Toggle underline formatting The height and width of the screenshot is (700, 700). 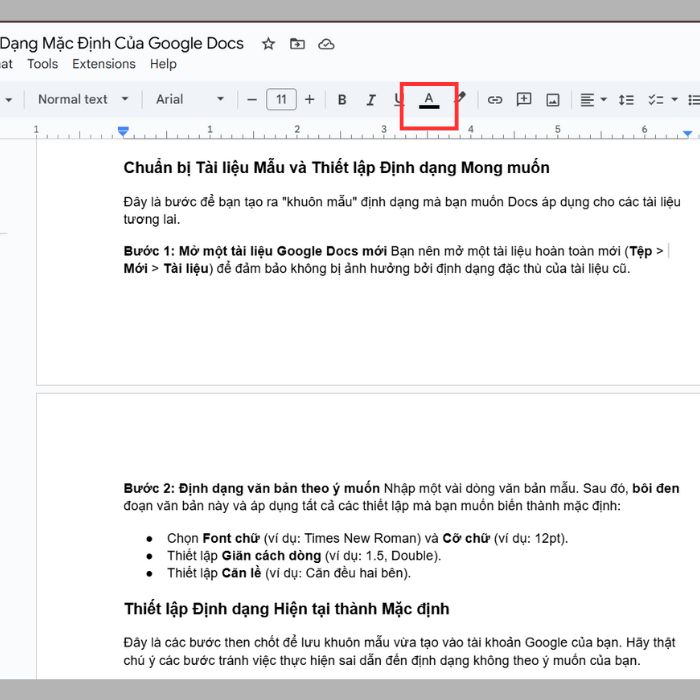coord(399,100)
